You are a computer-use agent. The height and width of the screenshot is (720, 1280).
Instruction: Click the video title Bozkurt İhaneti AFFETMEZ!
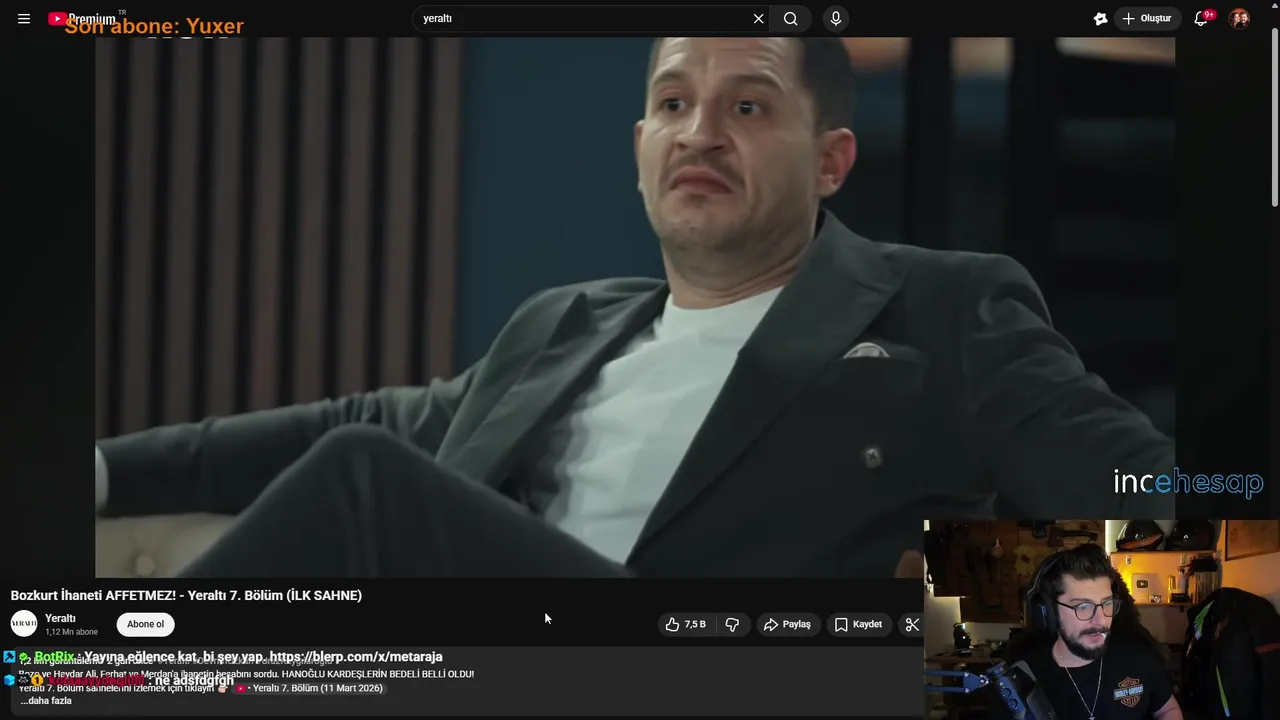point(186,595)
